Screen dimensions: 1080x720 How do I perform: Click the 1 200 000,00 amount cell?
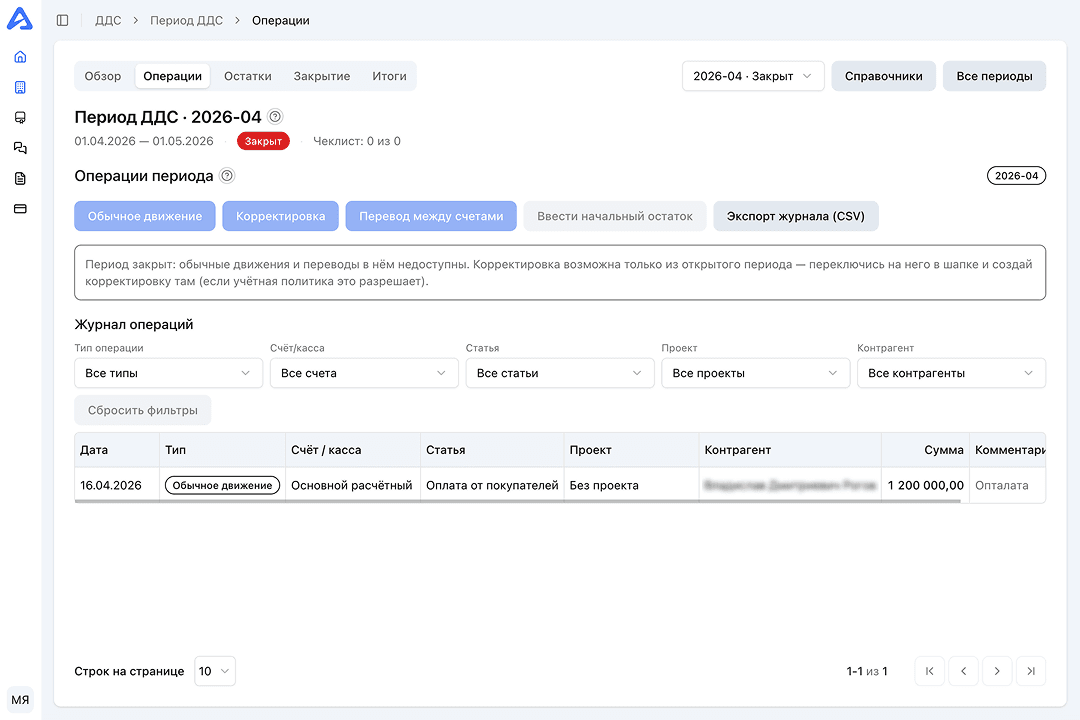(x=926, y=485)
